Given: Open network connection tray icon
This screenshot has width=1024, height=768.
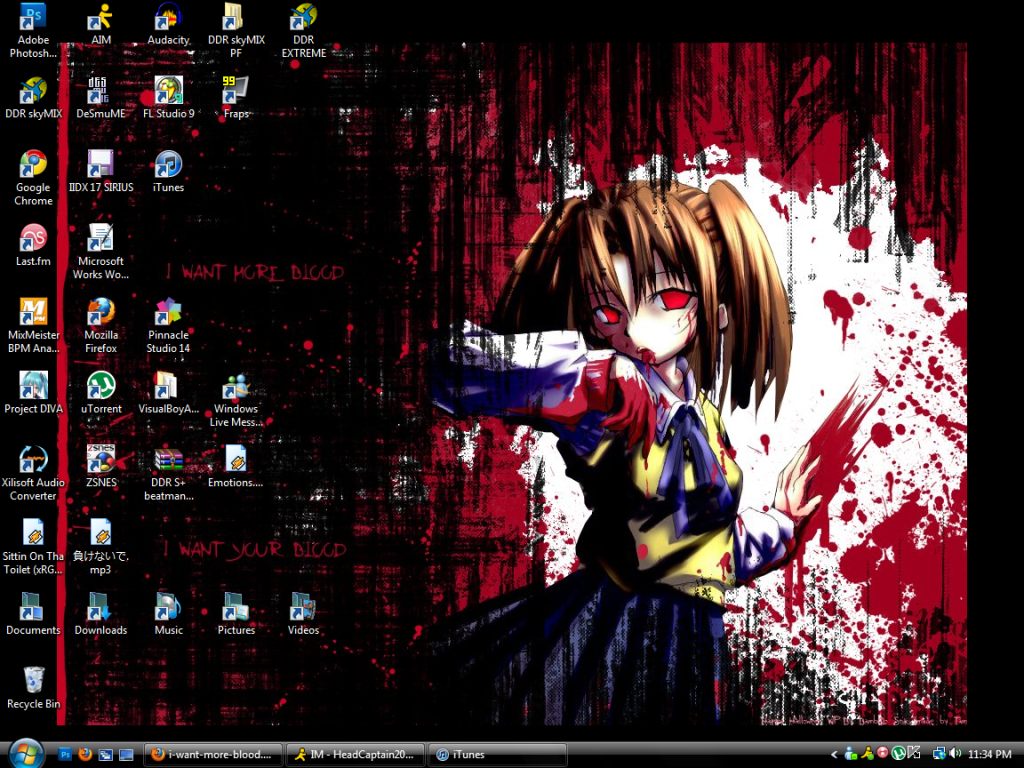Looking at the screenshot, I should 939,754.
